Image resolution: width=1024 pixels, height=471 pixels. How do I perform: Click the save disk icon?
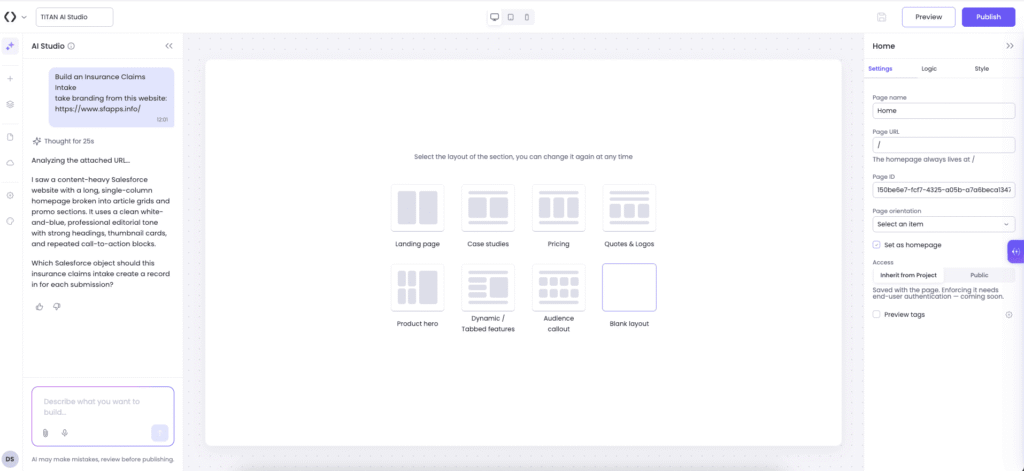pyautogui.click(x=882, y=17)
